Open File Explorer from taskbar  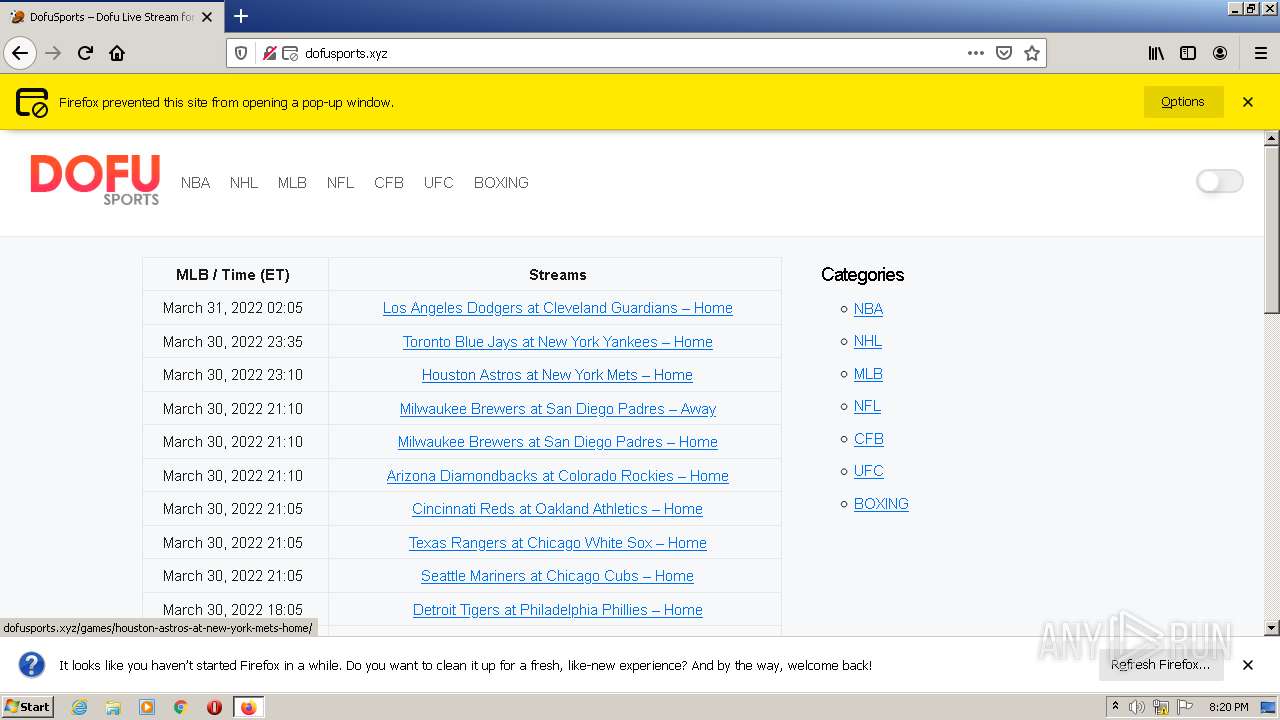(x=113, y=707)
